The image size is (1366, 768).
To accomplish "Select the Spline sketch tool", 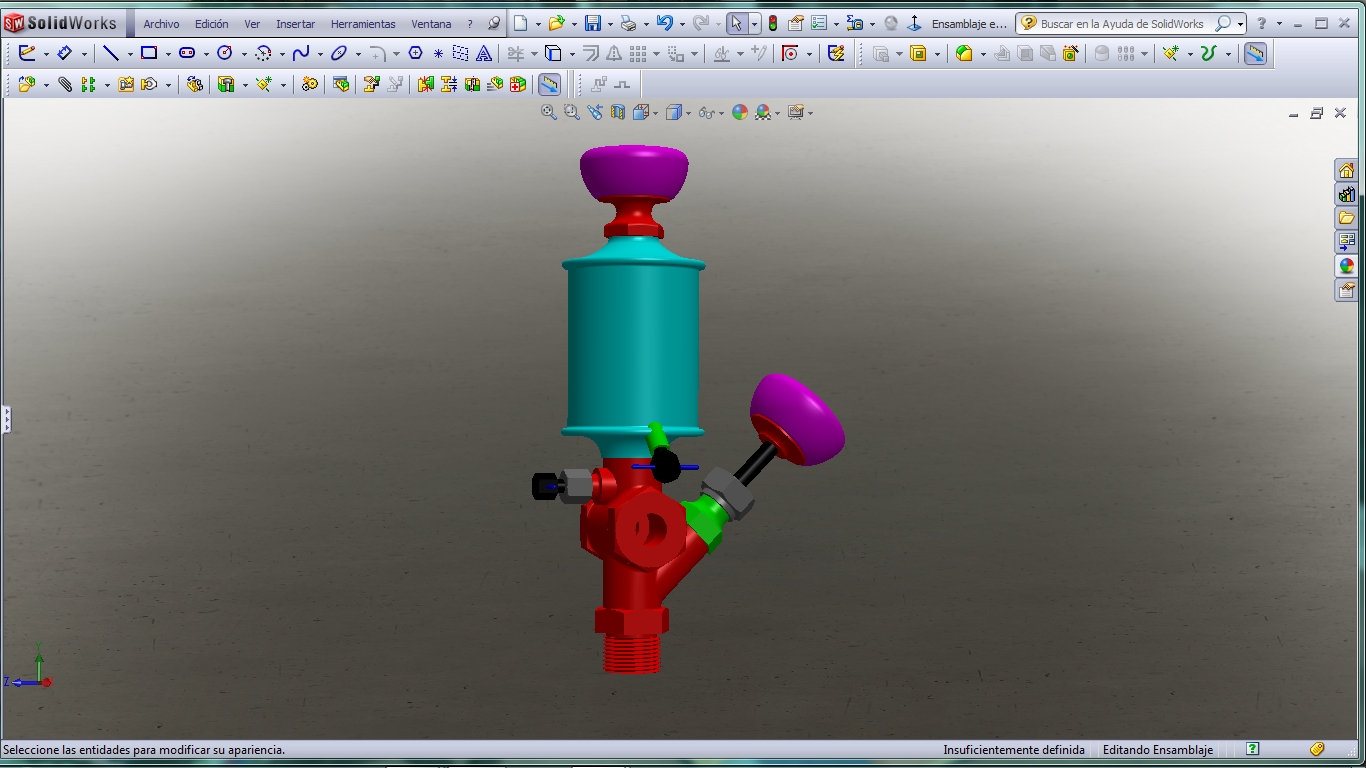I will [x=301, y=54].
